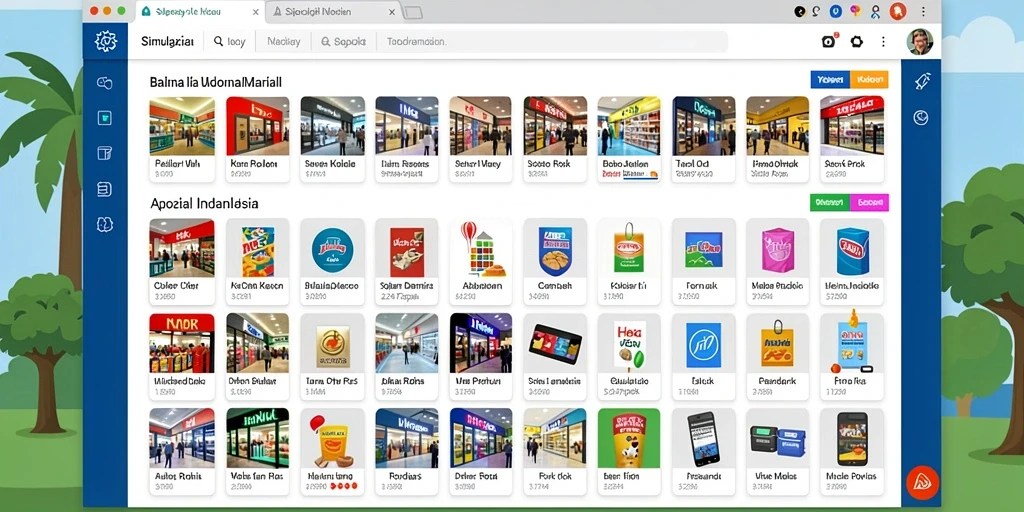The image size is (1024, 512).
Task: Open the stacked list icon in left sidebar
Action: [x=104, y=189]
